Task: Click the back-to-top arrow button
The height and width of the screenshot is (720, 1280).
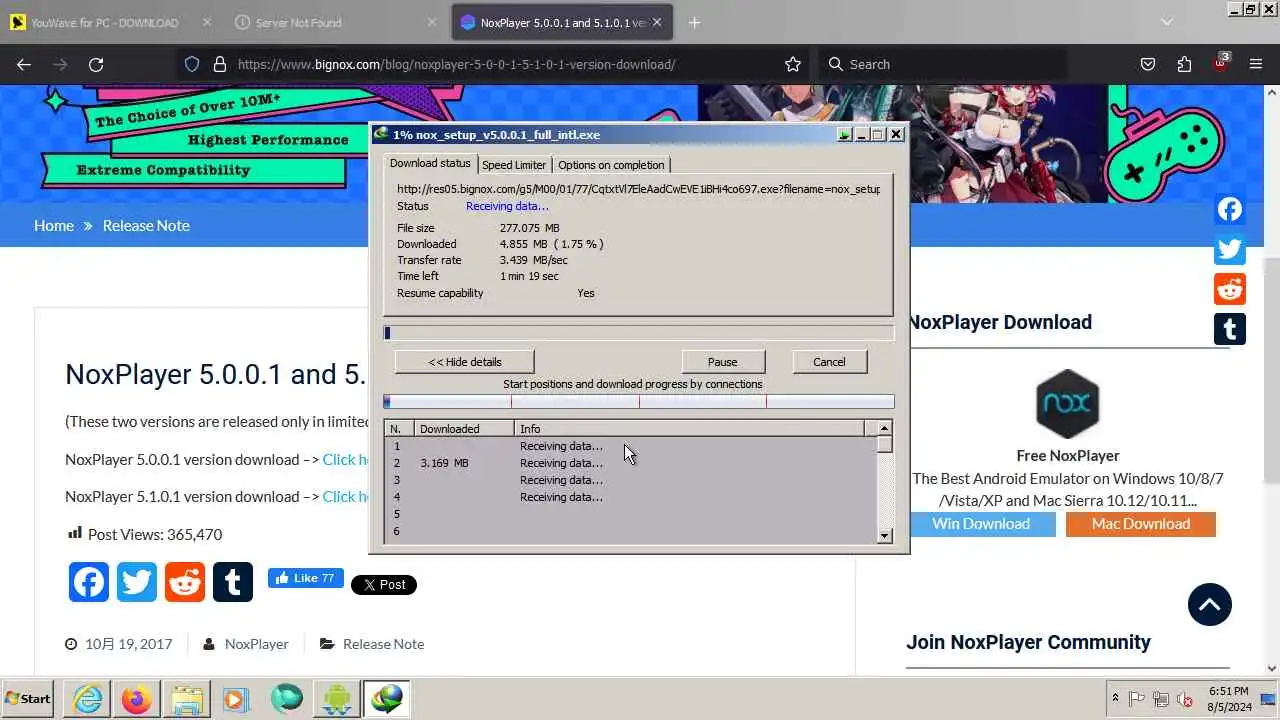Action: click(1210, 604)
